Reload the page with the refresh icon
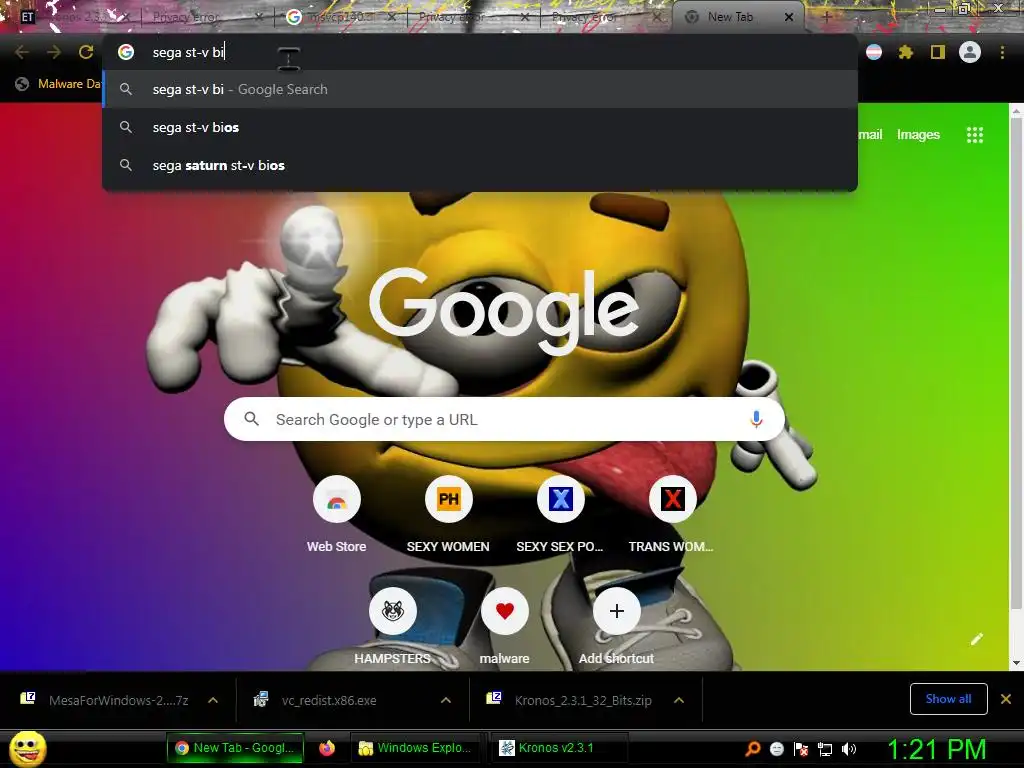1024x768 pixels. (x=86, y=52)
